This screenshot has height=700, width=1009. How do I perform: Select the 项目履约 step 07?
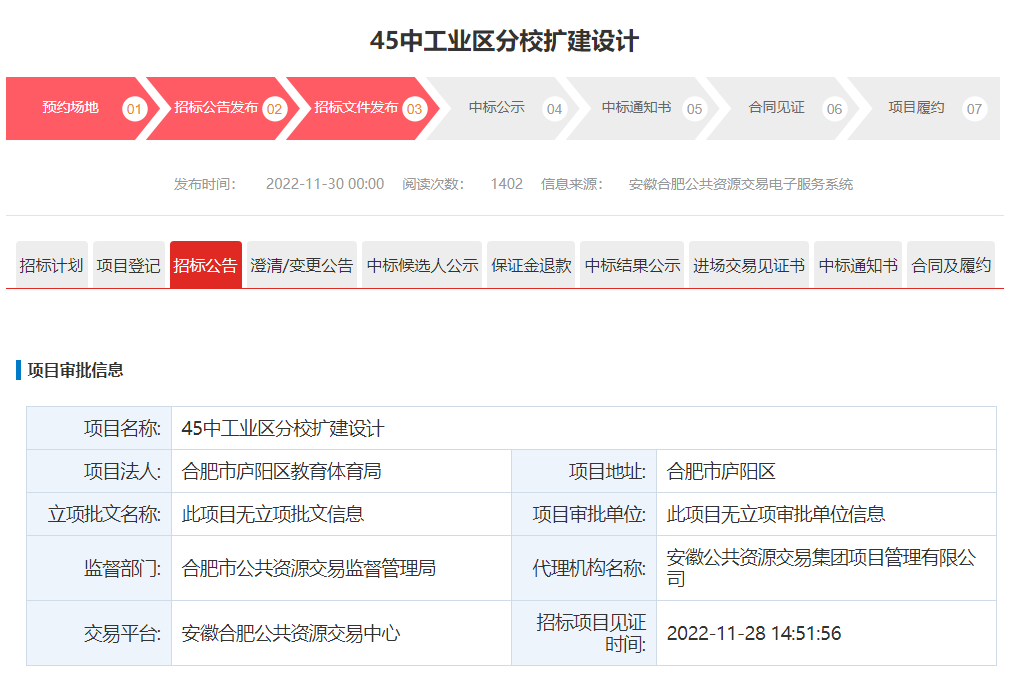[924, 108]
